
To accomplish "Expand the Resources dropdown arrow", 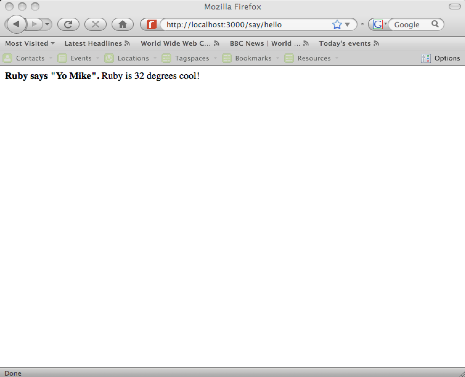I will 337,58.
